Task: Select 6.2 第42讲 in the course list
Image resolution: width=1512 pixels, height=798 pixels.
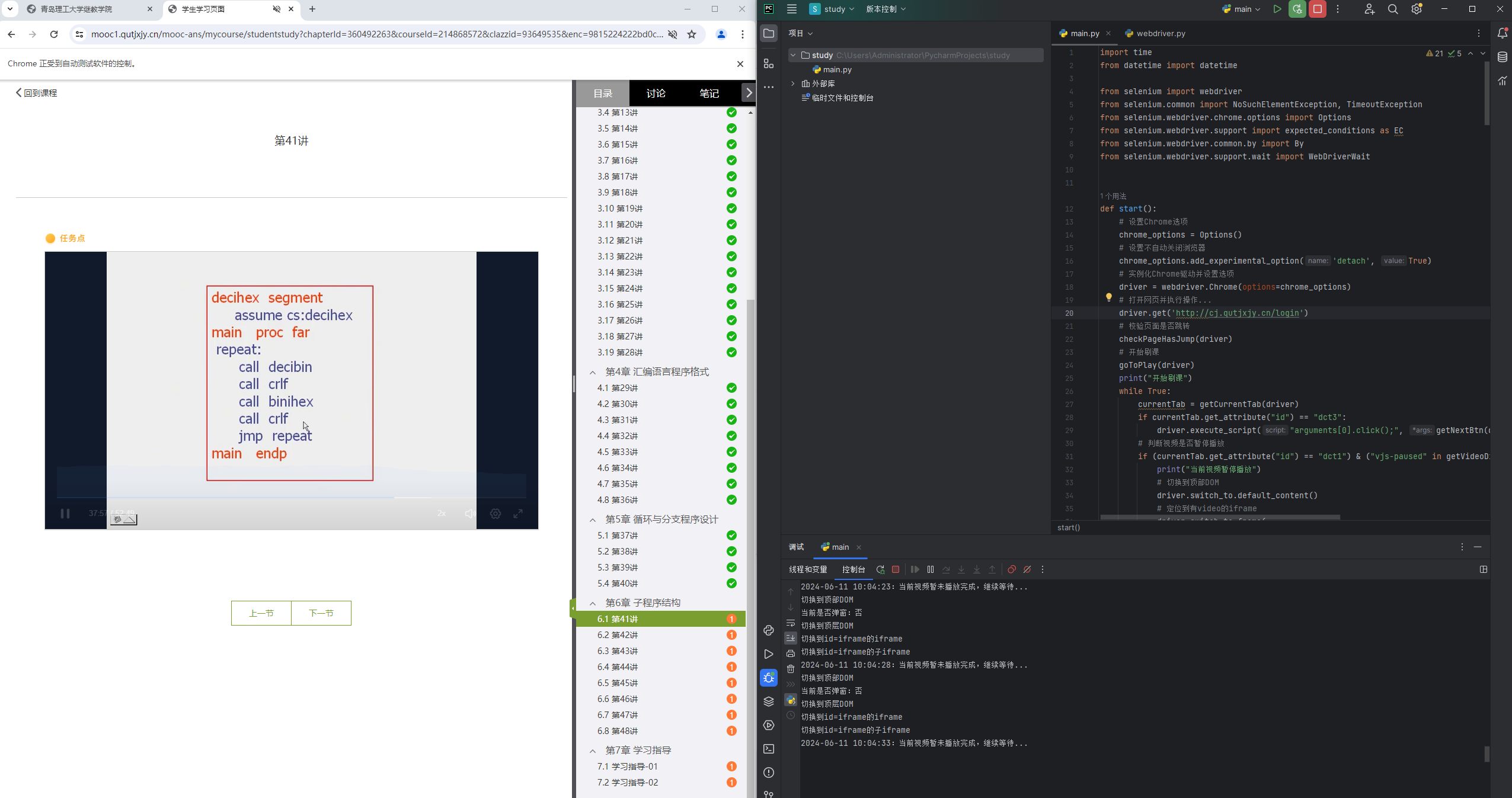Action: tap(617, 635)
